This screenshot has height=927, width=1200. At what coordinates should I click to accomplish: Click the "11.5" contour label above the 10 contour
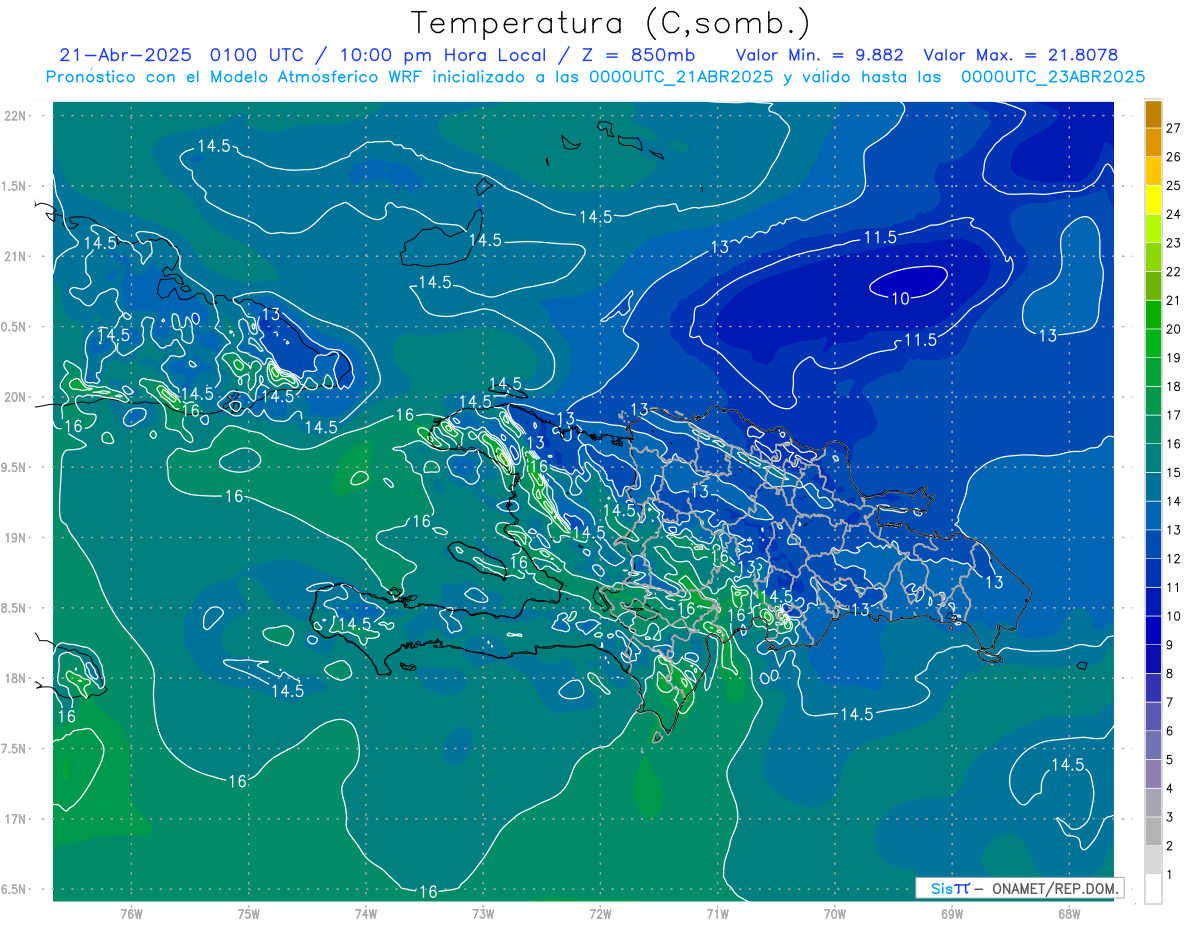tap(880, 237)
